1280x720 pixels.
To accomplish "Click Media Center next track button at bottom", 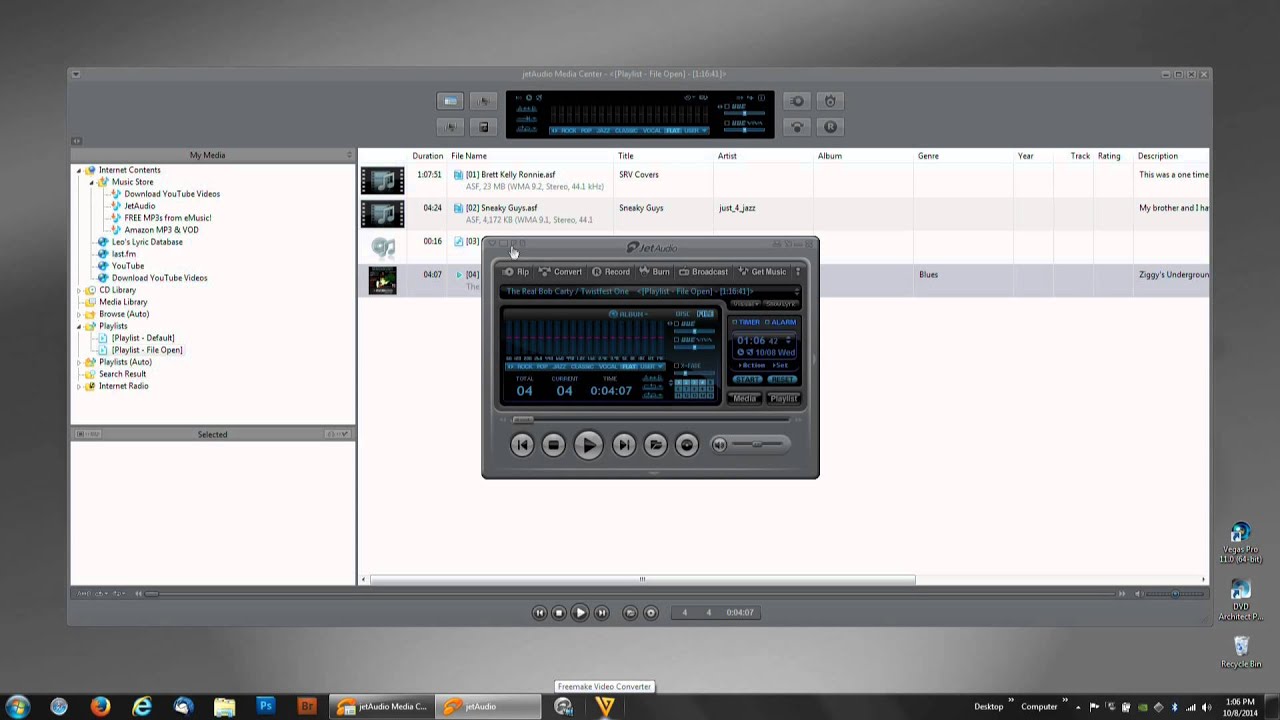I will (601, 612).
